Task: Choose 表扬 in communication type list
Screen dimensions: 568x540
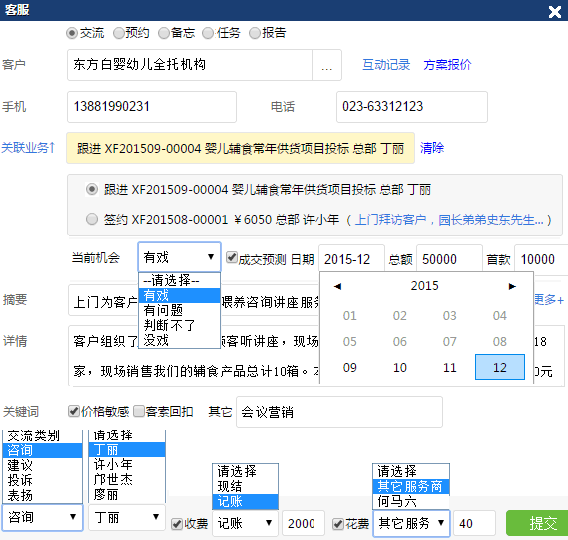Action: tap(42, 495)
